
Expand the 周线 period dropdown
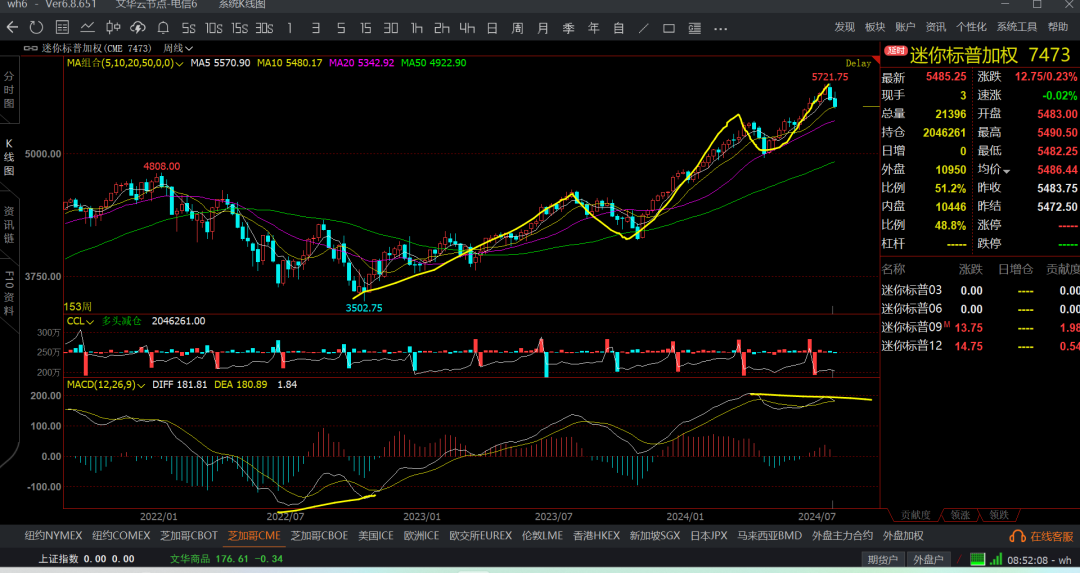[178, 48]
